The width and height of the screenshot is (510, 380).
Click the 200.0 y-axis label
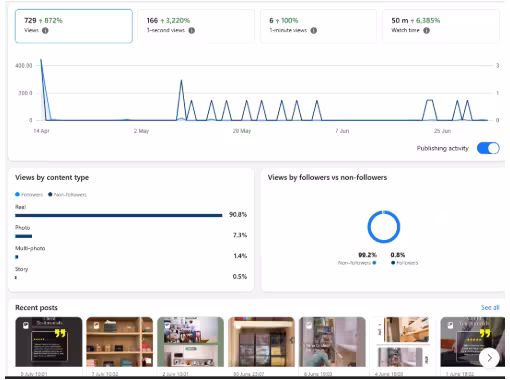tap(25, 93)
